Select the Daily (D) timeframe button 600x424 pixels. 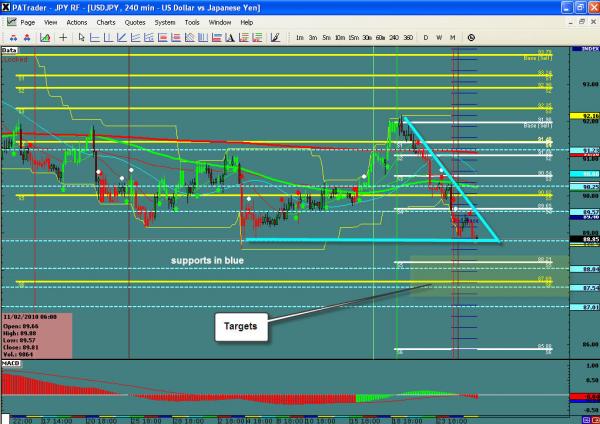pyautogui.click(x=426, y=36)
